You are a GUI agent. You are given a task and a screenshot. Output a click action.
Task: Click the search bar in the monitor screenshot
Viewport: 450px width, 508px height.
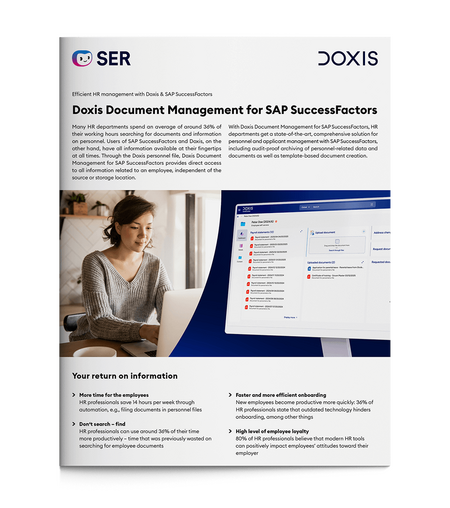click(x=337, y=205)
